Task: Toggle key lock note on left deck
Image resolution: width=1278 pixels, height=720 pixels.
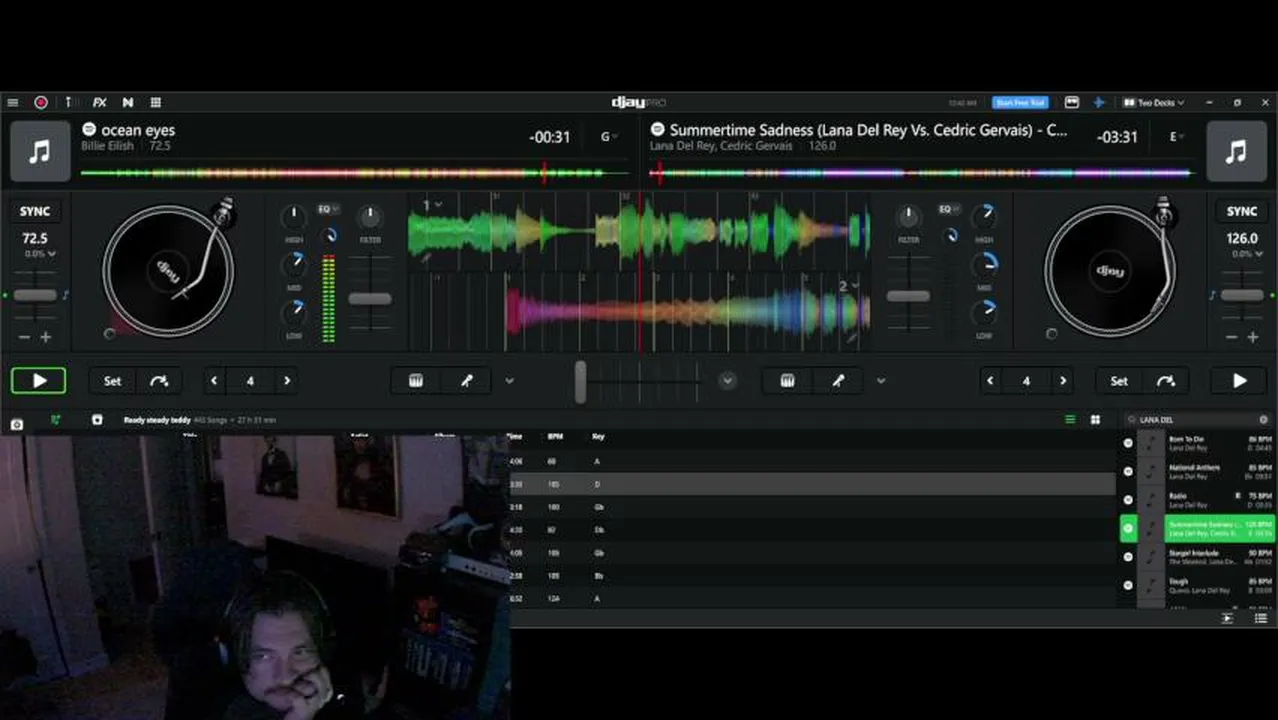Action: 66,296
